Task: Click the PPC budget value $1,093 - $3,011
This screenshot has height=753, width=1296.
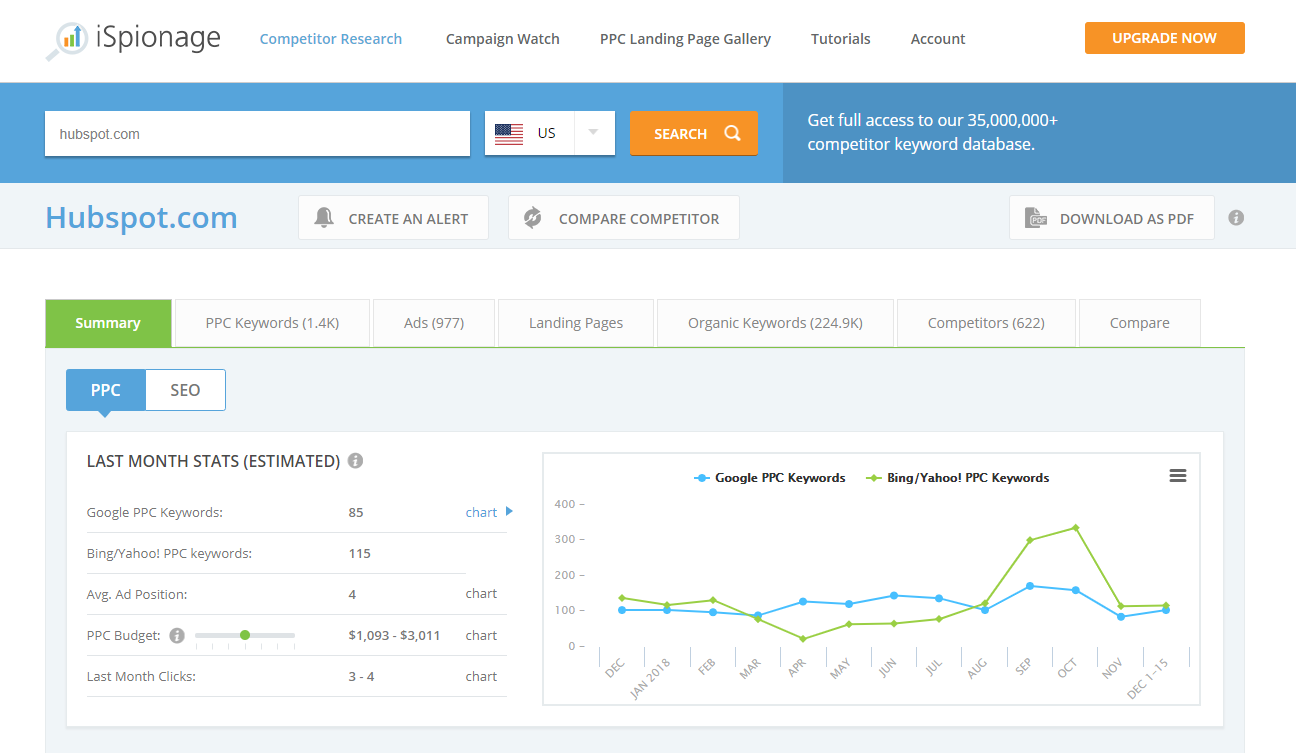Action: click(x=394, y=635)
